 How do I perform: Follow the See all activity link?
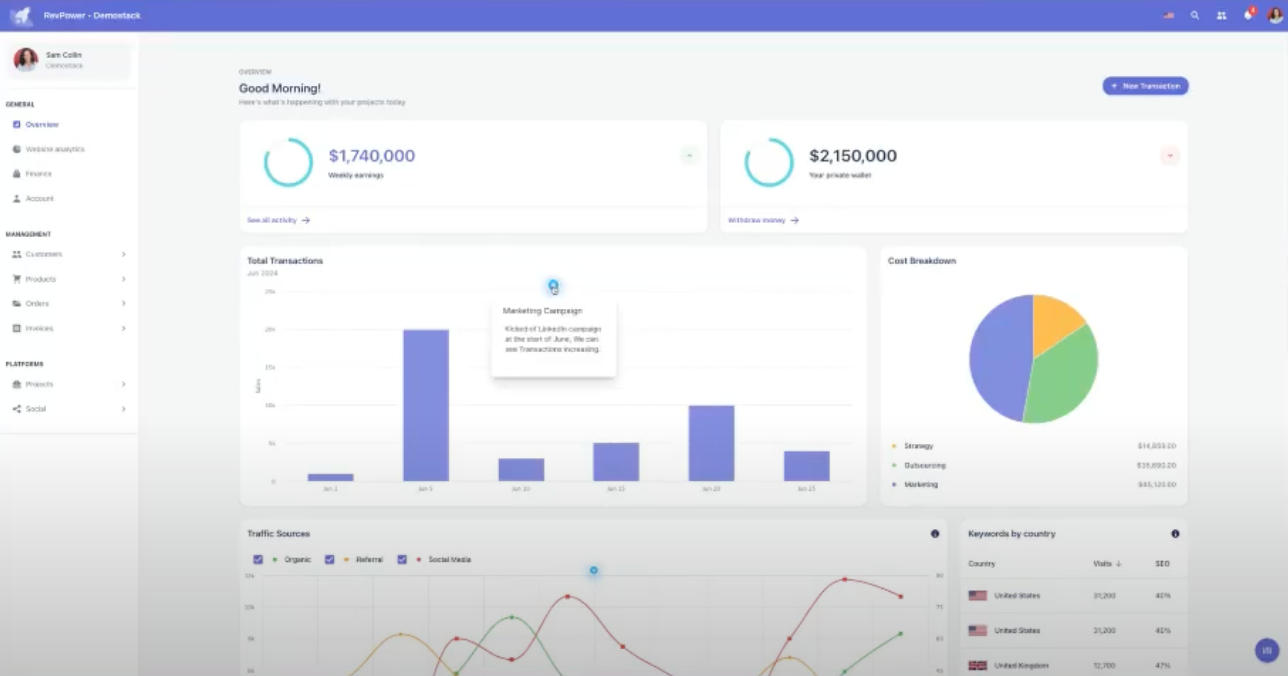(x=278, y=220)
